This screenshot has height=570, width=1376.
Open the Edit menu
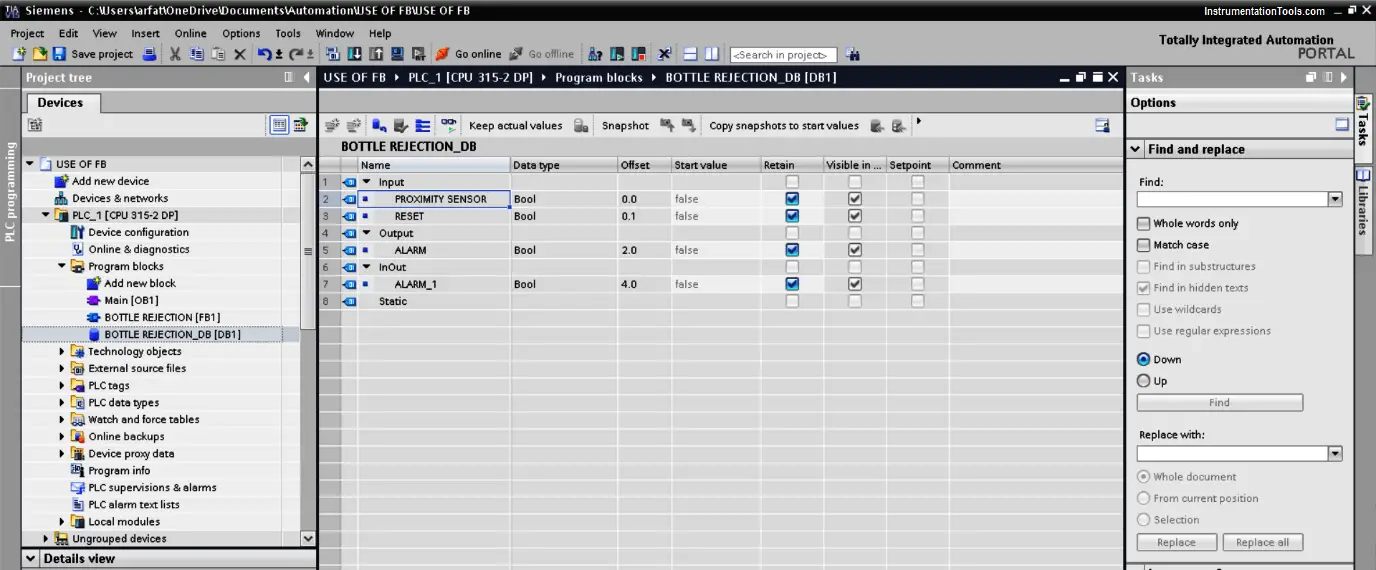(68, 33)
